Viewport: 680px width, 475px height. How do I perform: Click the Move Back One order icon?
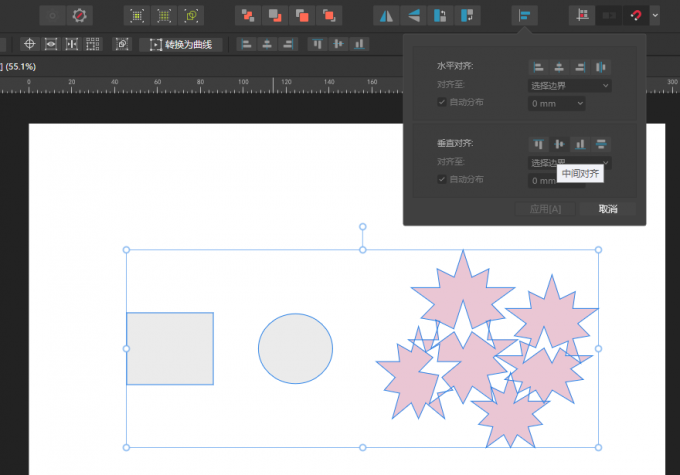pyautogui.click(x=275, y=16)
